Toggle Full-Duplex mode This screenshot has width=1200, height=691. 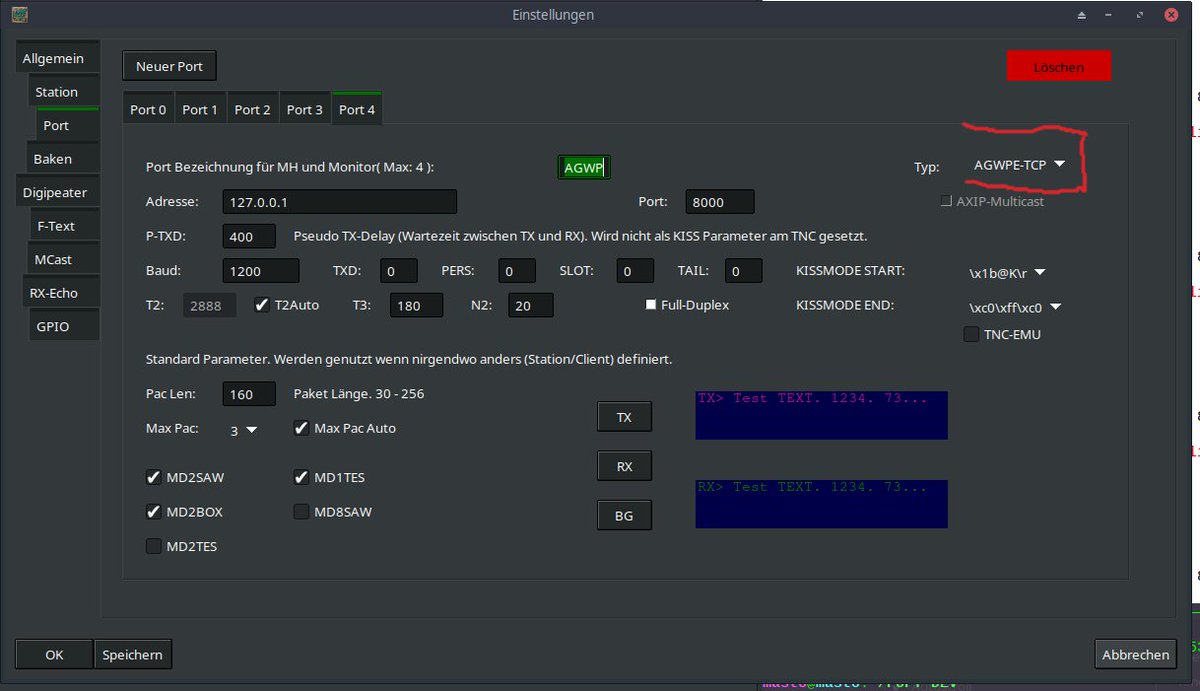point(651,304)
